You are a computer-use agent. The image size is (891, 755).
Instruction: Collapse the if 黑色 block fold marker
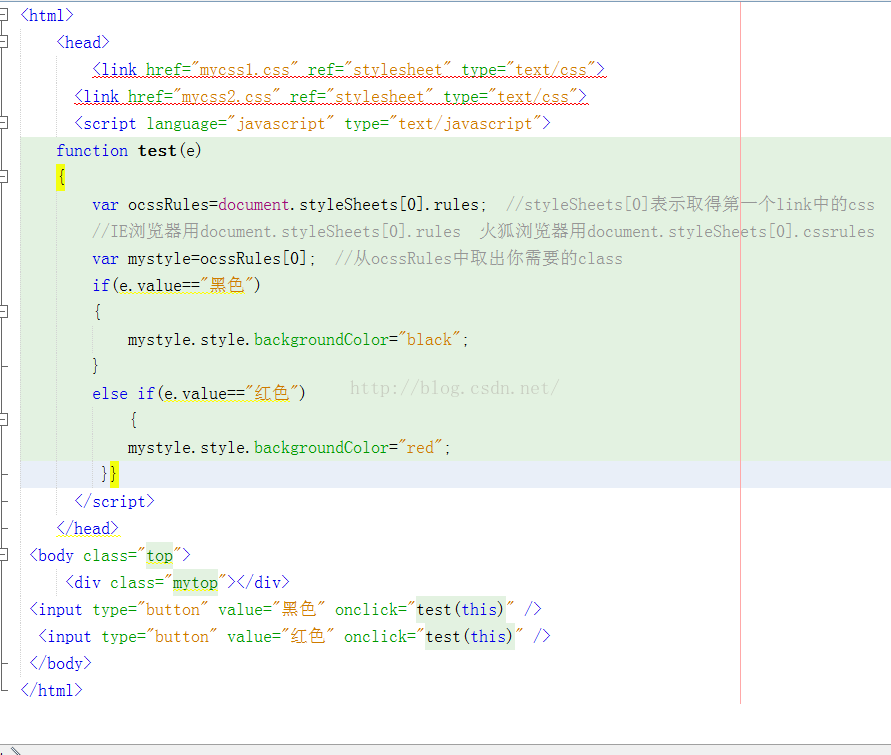click(x=3, y=311)
